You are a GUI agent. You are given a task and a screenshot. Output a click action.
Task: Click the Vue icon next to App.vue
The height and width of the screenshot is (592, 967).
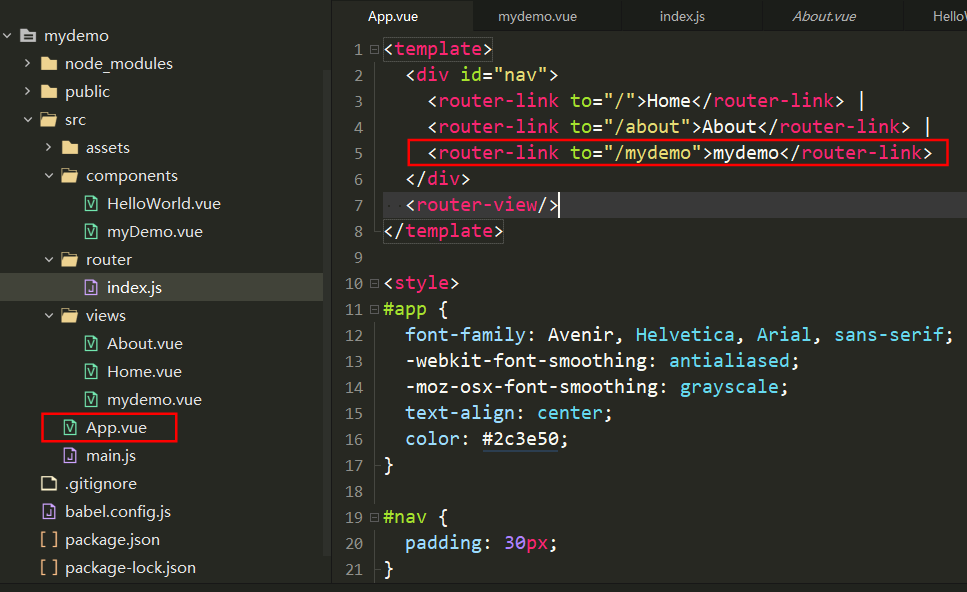tap(69, 428)
